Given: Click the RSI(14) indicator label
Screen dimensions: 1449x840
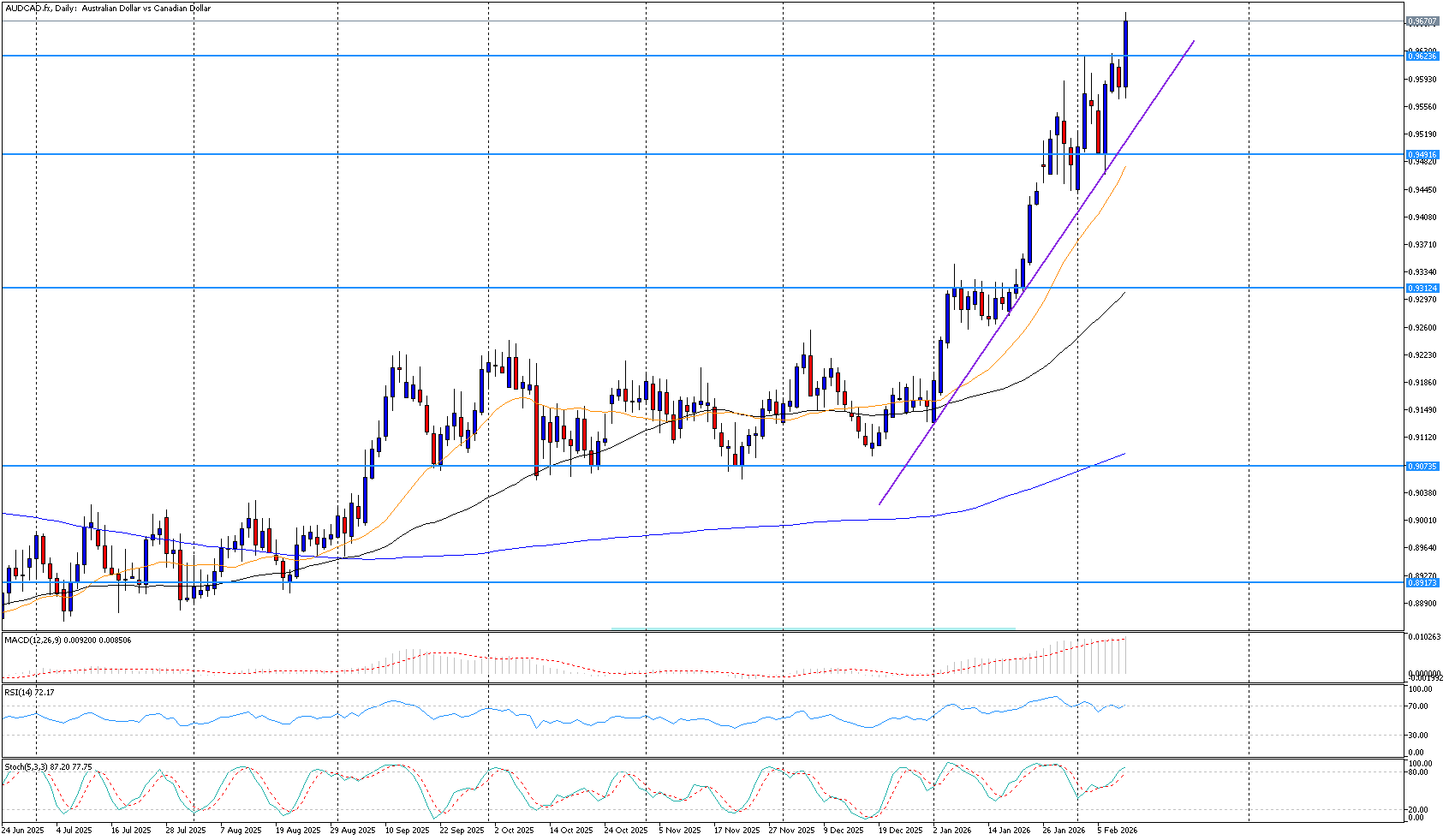Looking at the screenshot, I should pos(29,692).
